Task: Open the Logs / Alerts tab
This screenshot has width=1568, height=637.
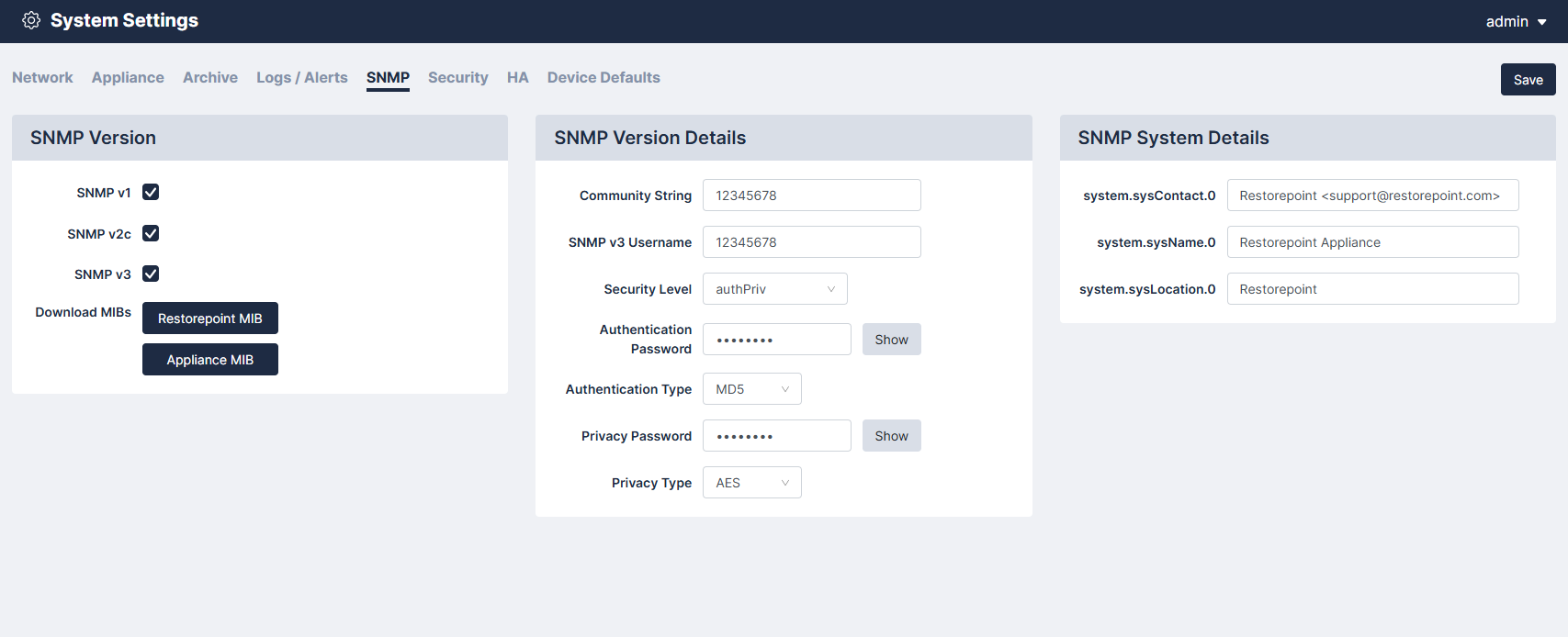Action: (301, 78)
